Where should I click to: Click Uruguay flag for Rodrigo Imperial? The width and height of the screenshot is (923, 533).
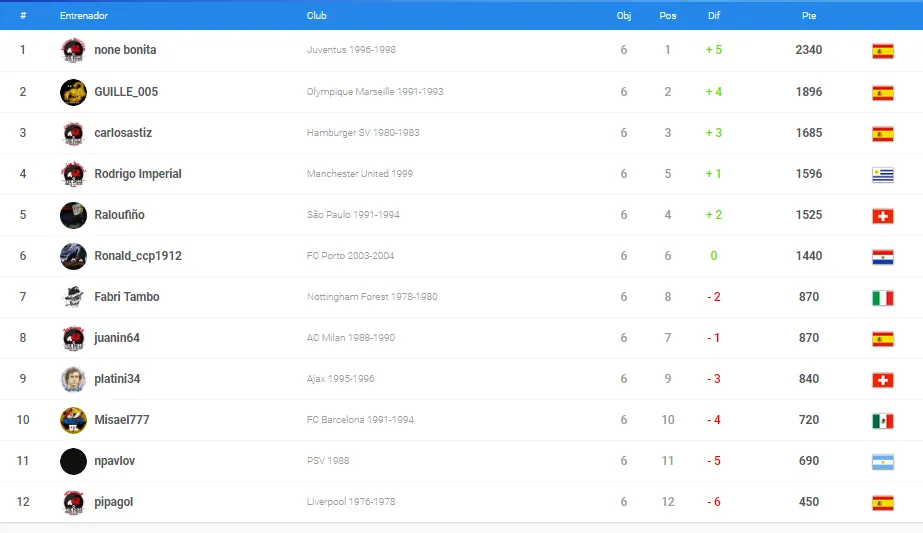point(882,174)
